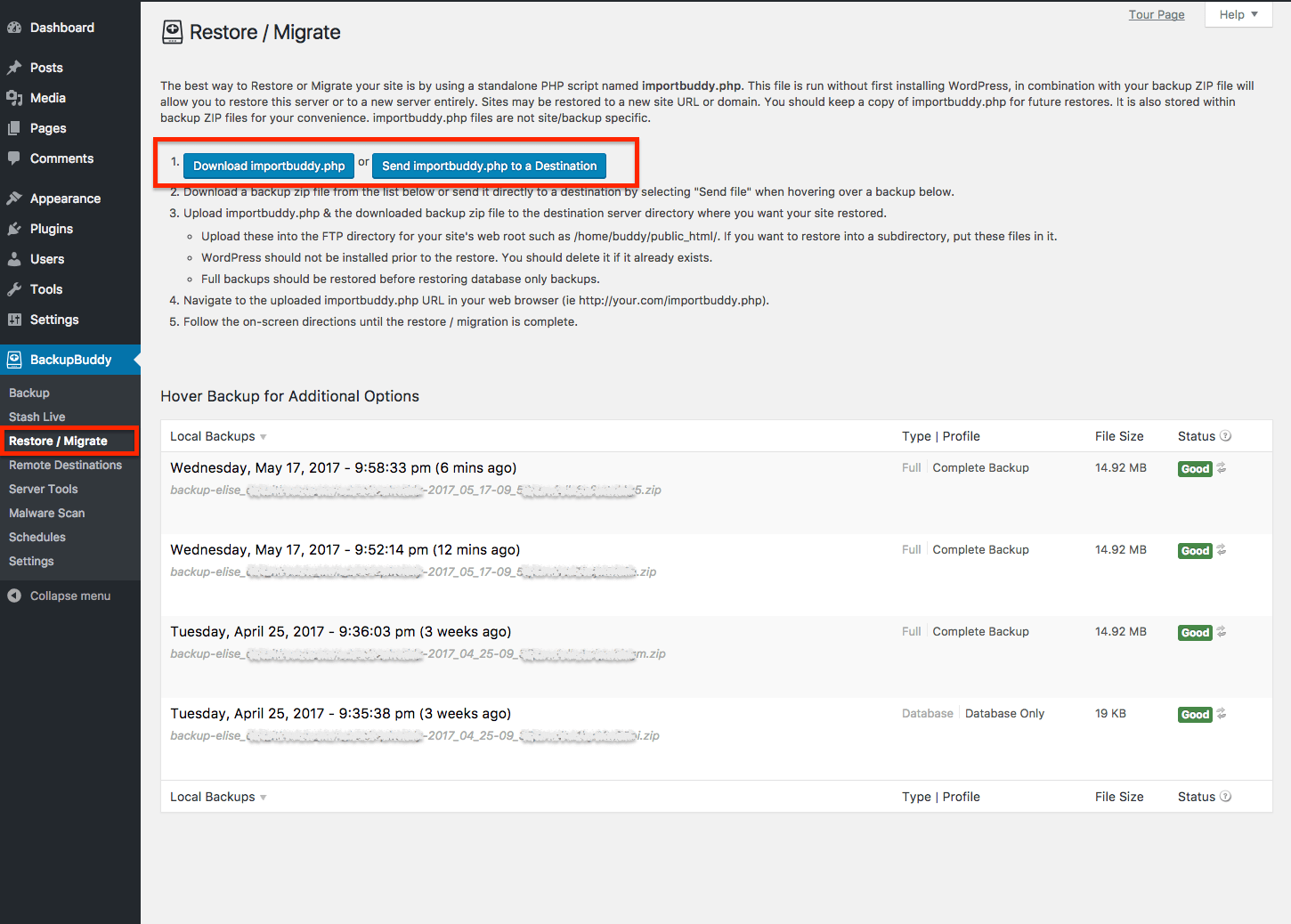The height and width of the screenshot is (924, 1291).
Task: Click the BackupBuddy icon in the sidebar
Action: pos(14,360)
